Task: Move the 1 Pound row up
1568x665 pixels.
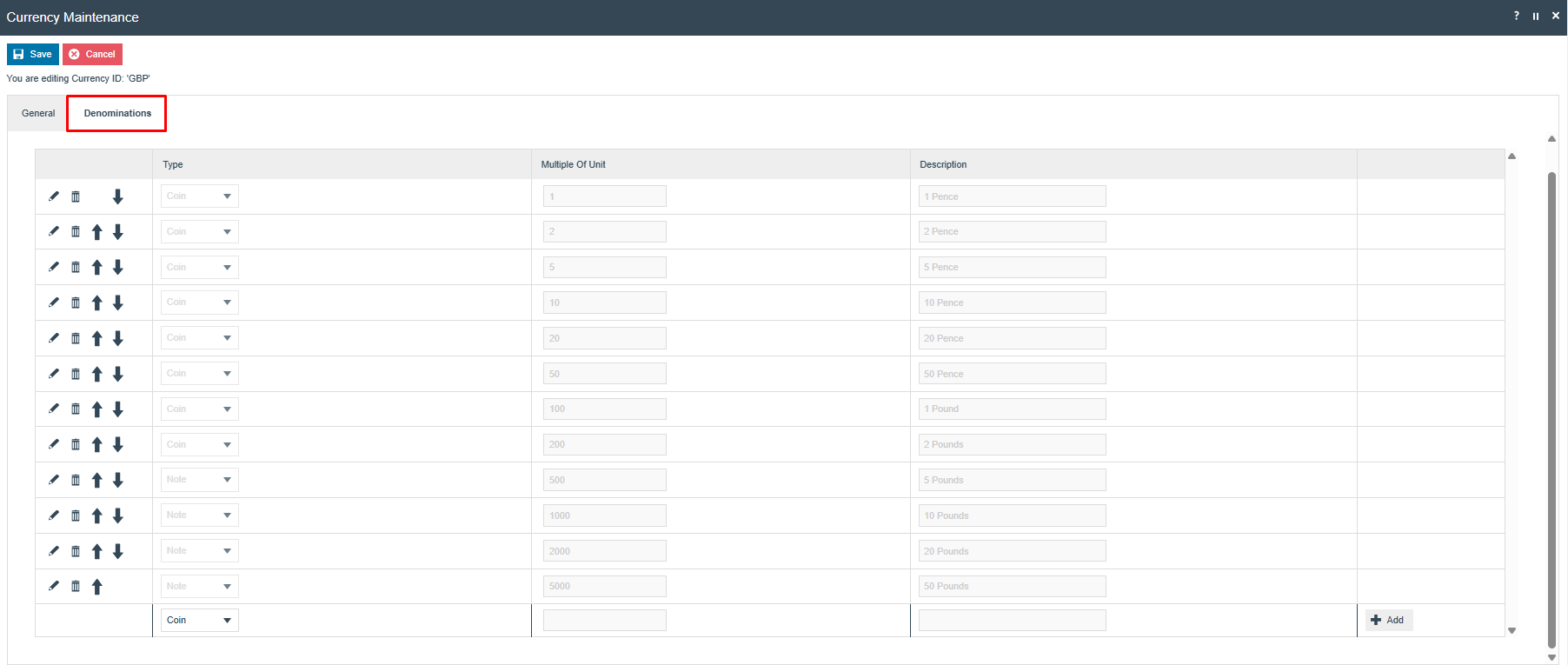Action: pos(97,409)
